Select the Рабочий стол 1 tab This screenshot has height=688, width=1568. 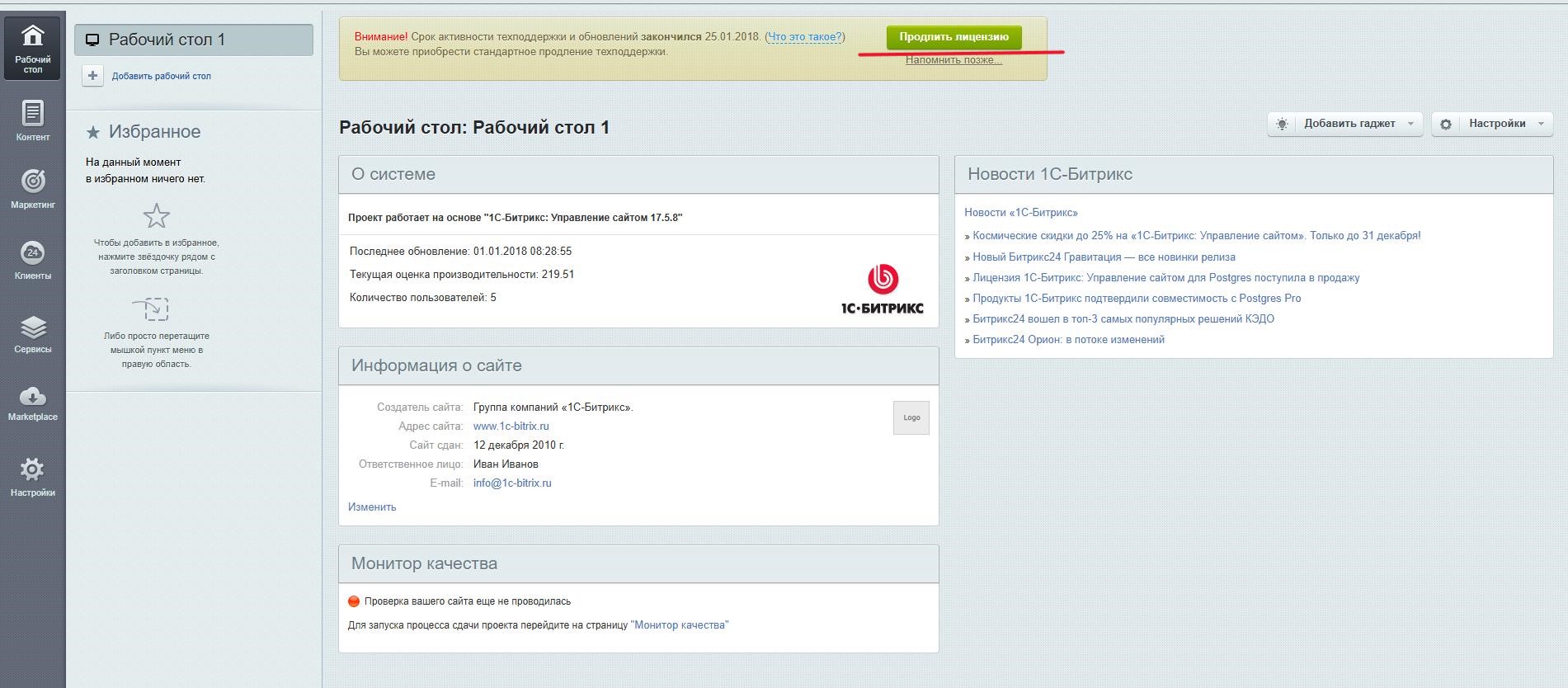[x=194, y=40]
